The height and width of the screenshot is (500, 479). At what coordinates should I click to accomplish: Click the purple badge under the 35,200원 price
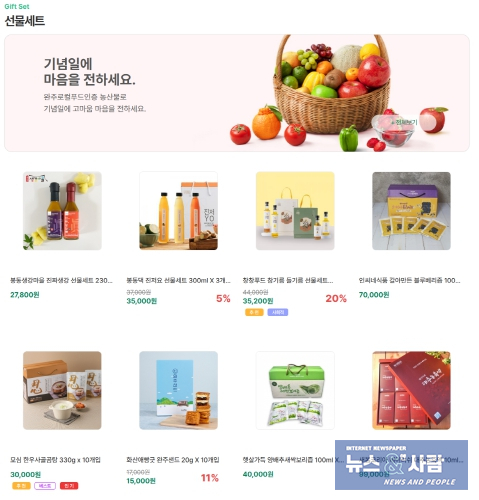click(278, 312)
